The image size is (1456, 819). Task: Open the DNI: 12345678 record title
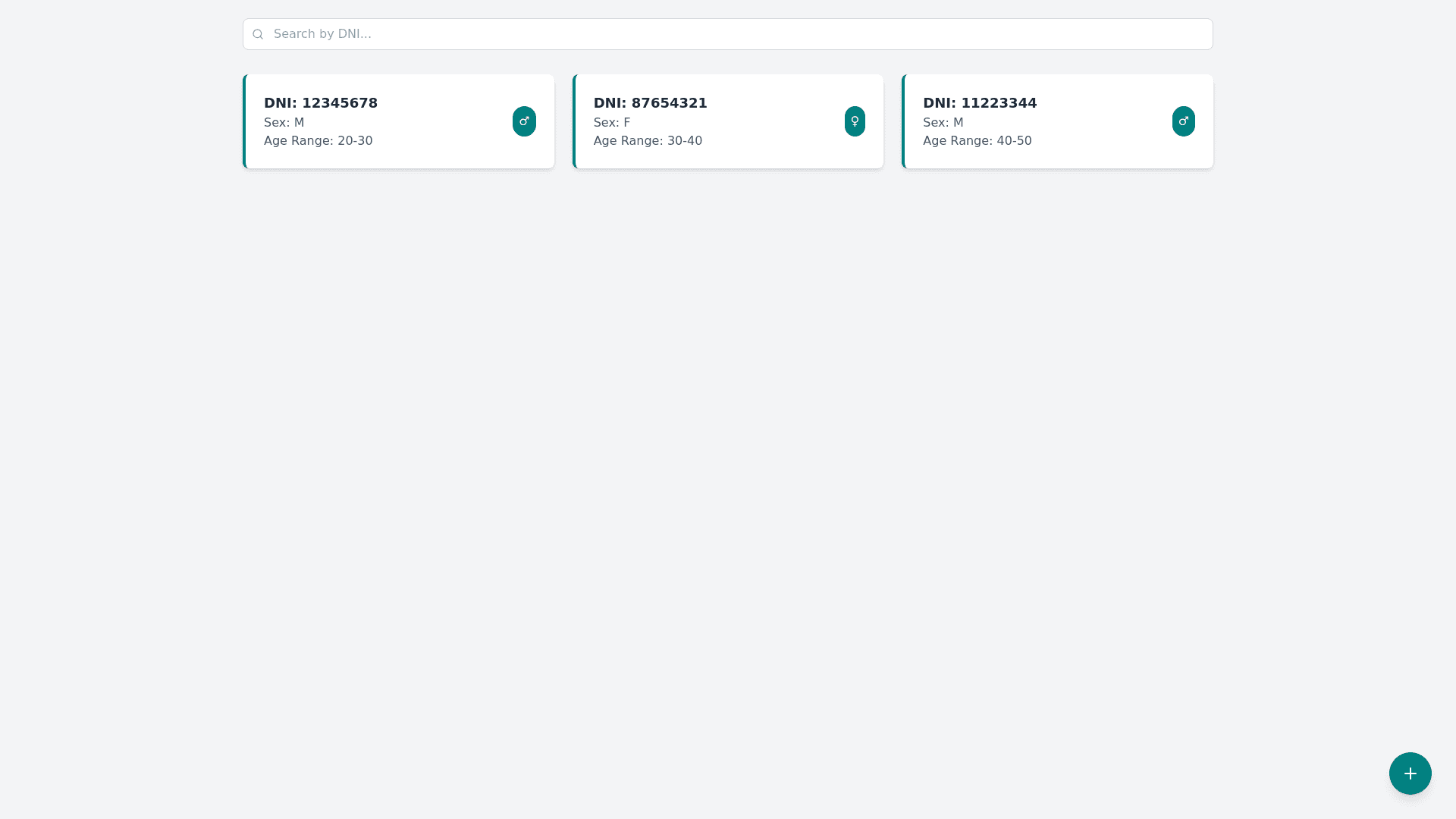(321, 103)
